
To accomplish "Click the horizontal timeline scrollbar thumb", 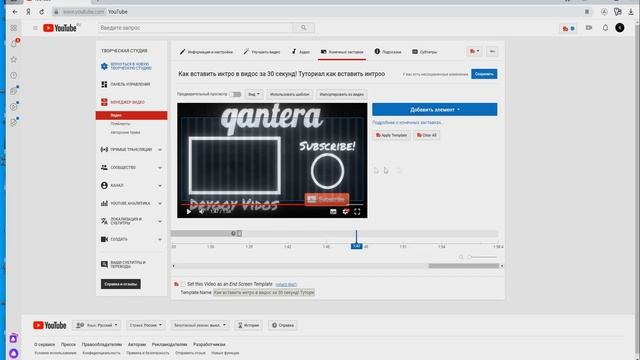I will click(464, 266).
